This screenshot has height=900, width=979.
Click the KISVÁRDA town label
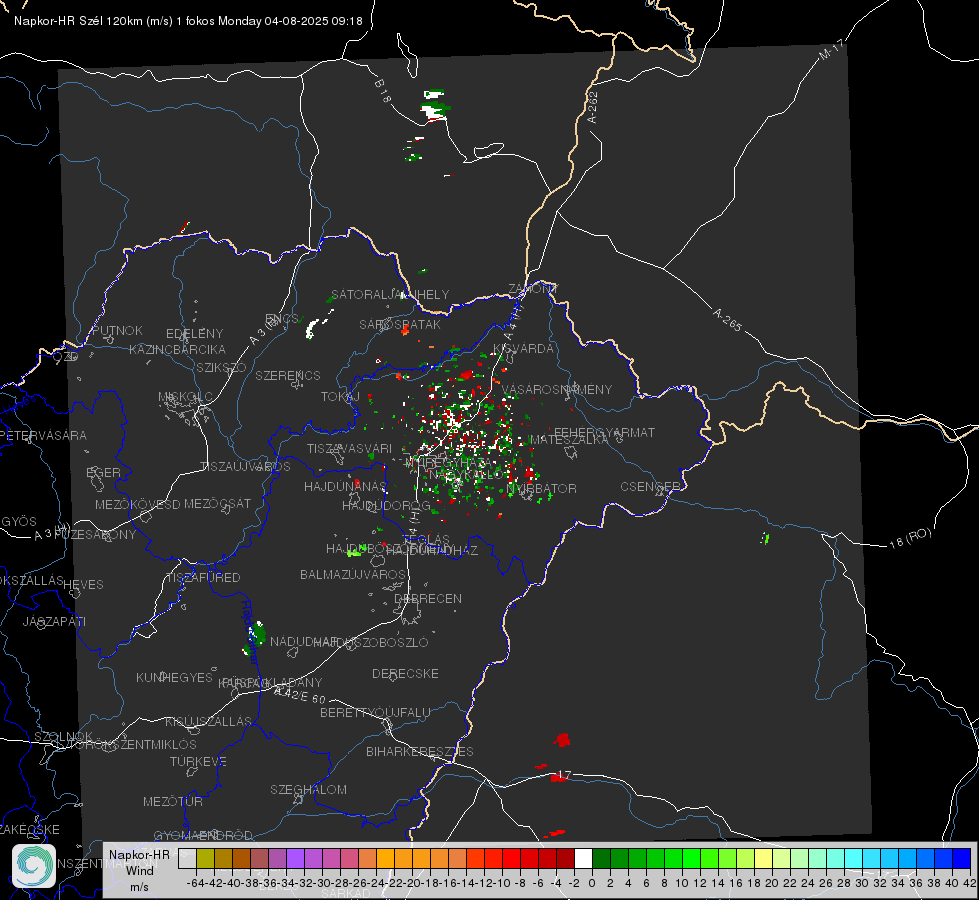[x=523, y=349]
